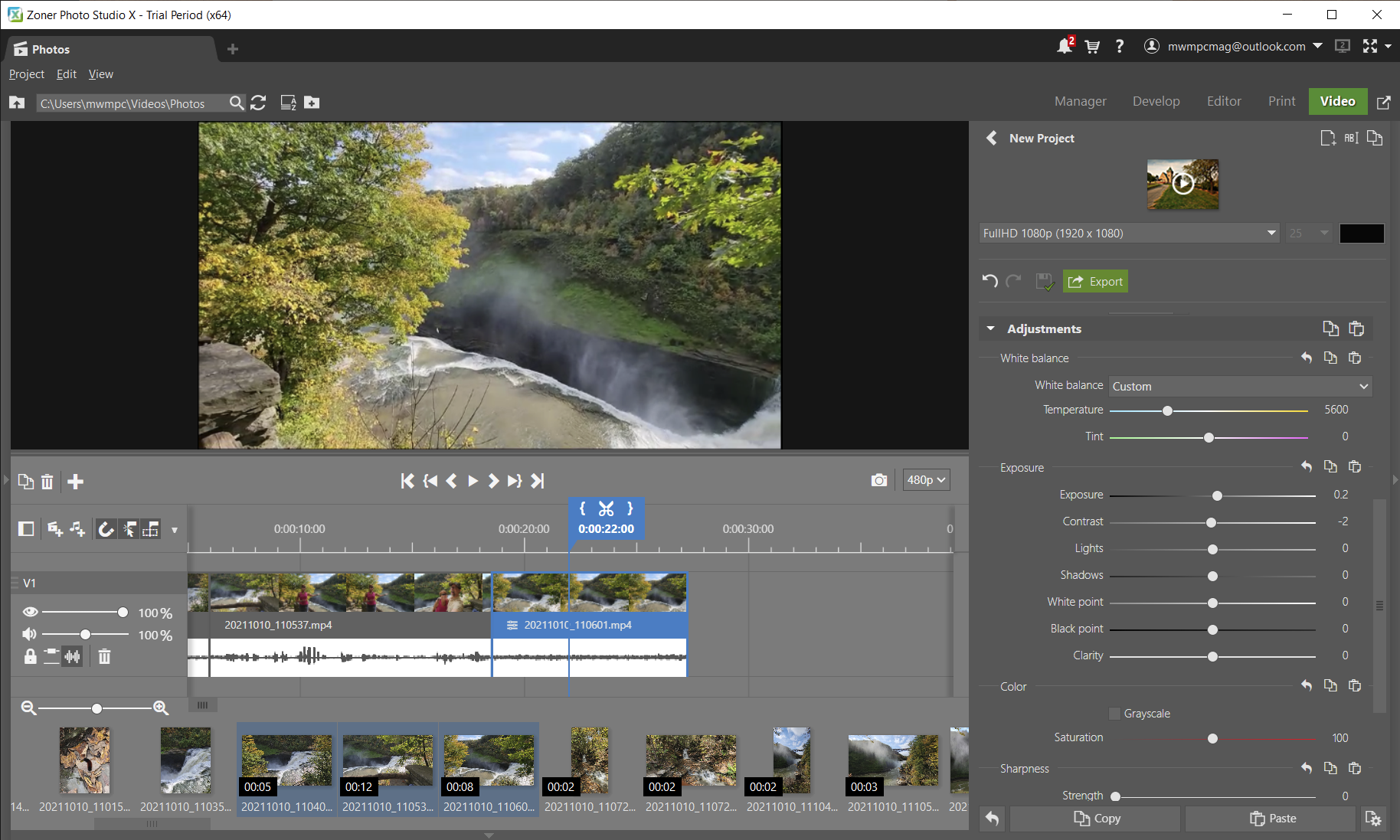1400x840 pixels.
Task: Select the scissors trim tool above the playhead
Action: [606, 508]
